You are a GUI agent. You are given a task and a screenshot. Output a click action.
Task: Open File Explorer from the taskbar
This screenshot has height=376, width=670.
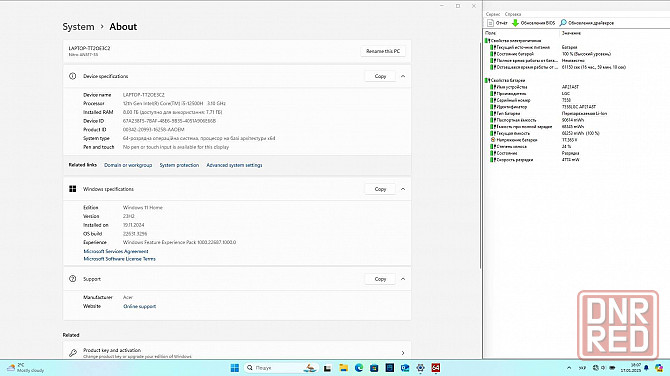(x=343, y=368)
